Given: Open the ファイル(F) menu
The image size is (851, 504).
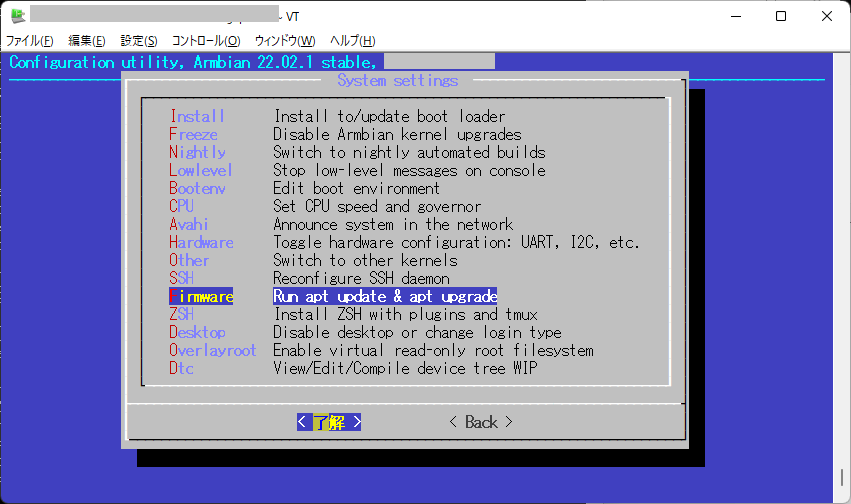Looking at the screenshot, I should [29, 41].
